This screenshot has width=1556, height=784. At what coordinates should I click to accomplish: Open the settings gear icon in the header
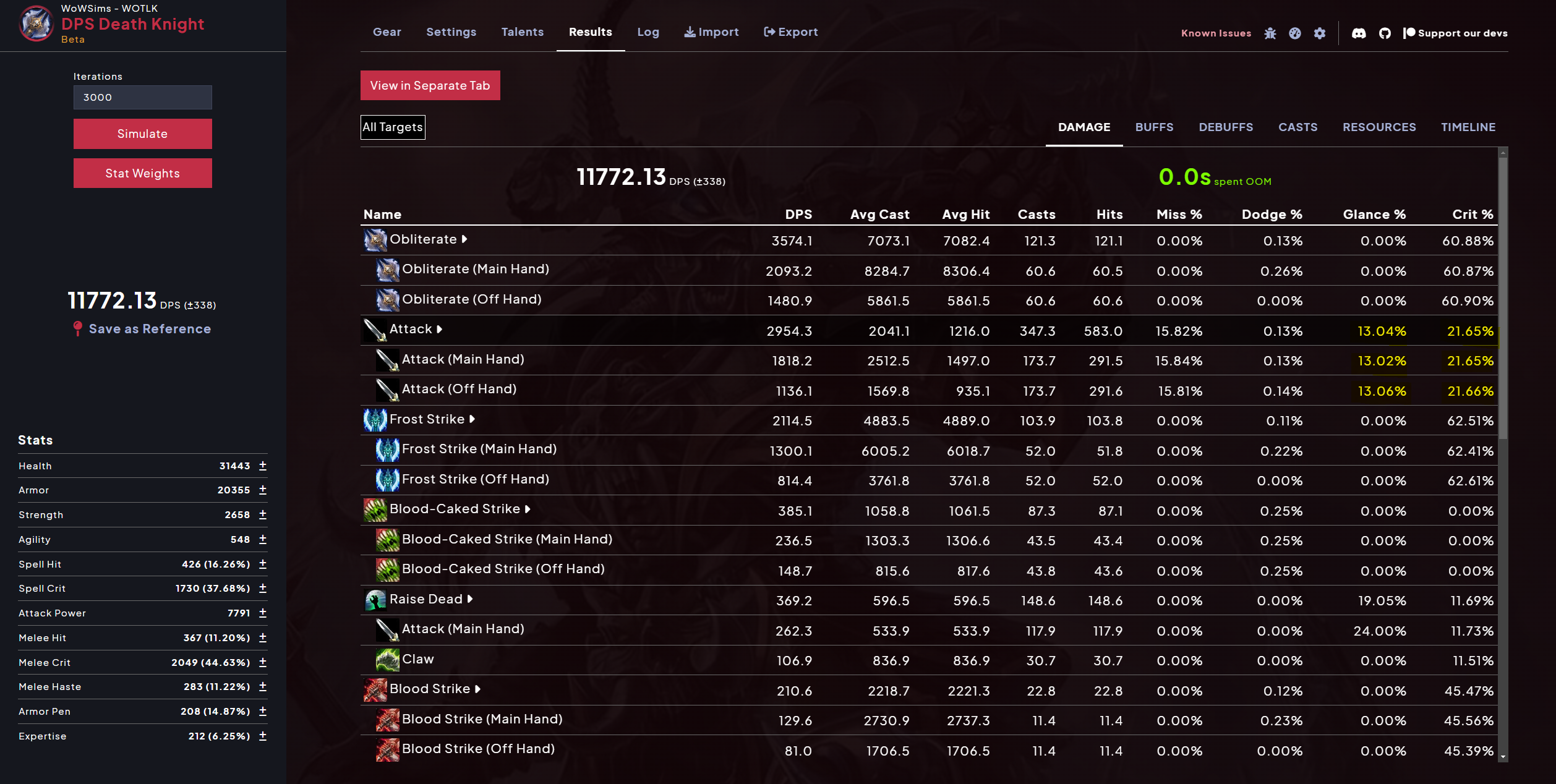tap(1320, 33)
